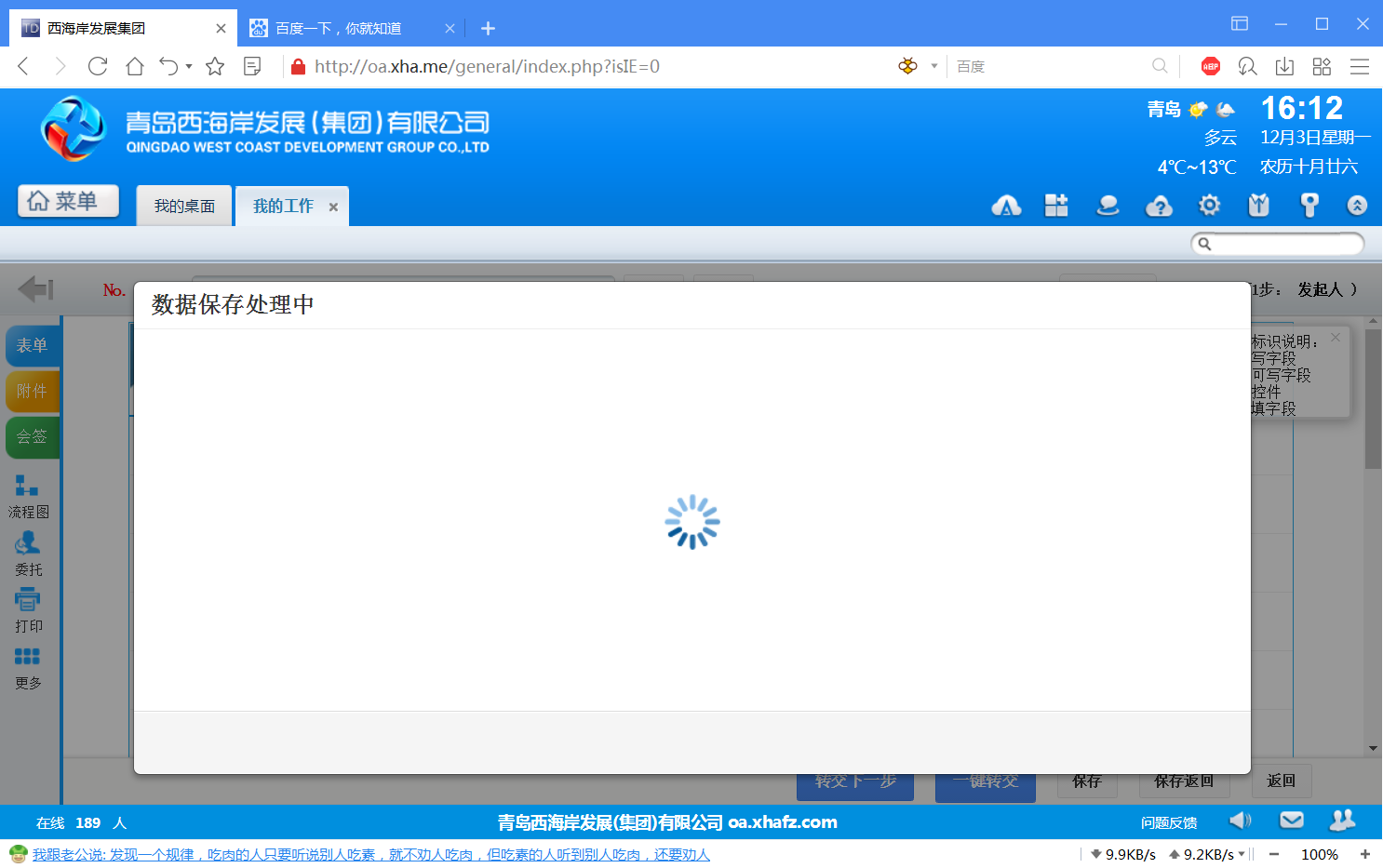
Task: Select the 附件 side tab
Action: pyautogui.click(x=33, y=391)
